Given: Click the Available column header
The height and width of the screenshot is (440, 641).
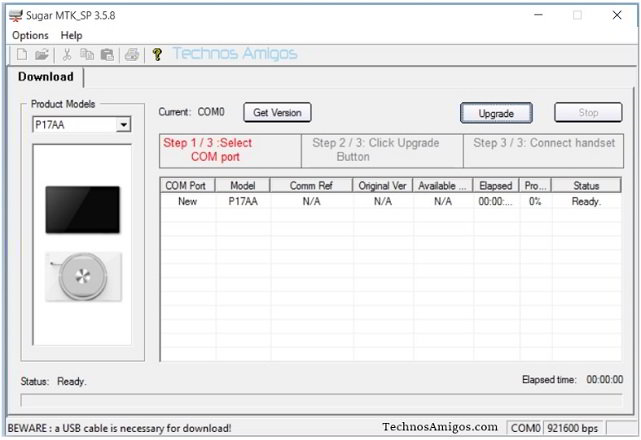Looking at the screenshot, I should tap(443, 186).
